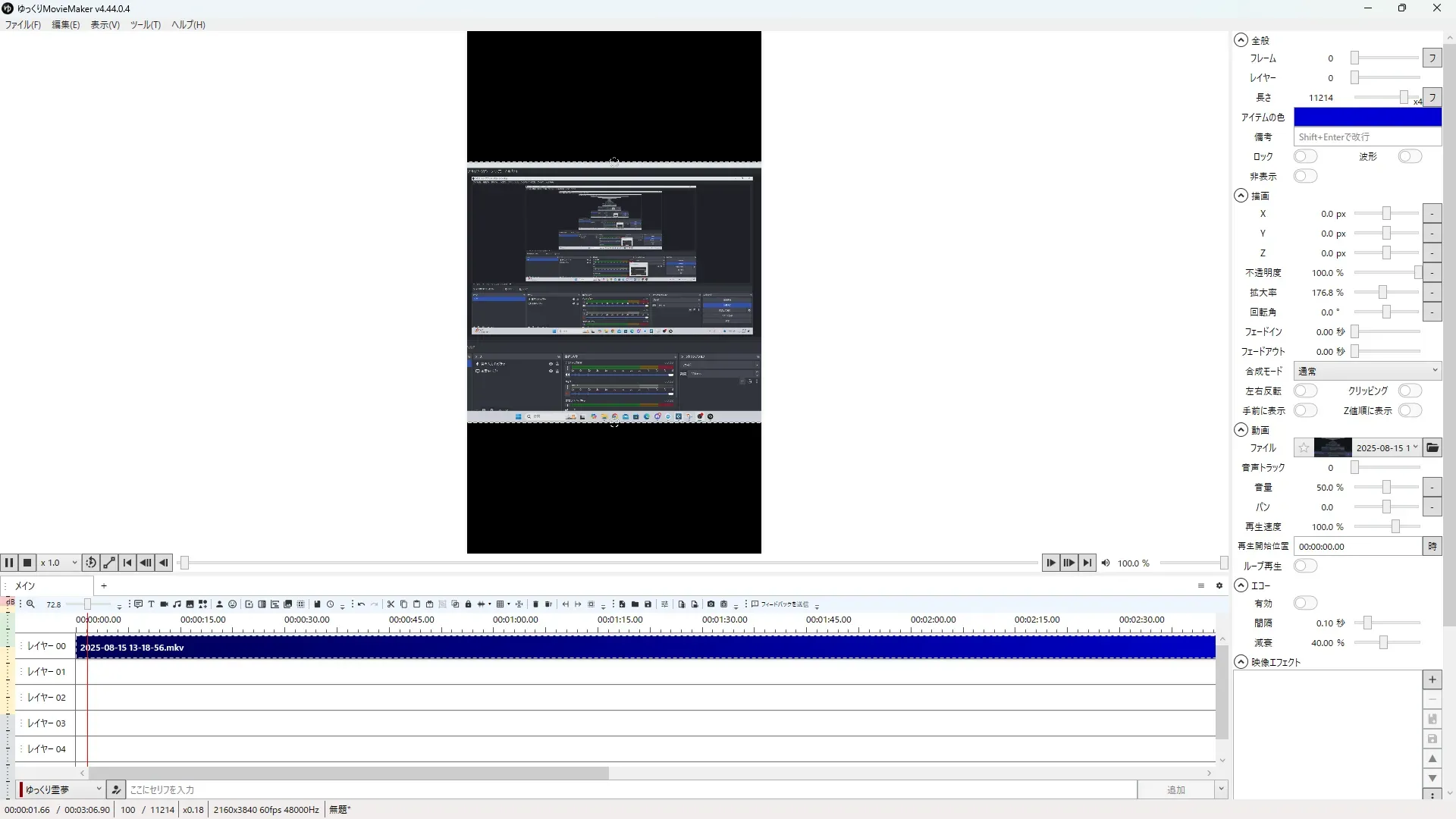The width and height of the screenshot is (1456, 819).
Task: Click the stop playback button
Action: coord(27,563)
